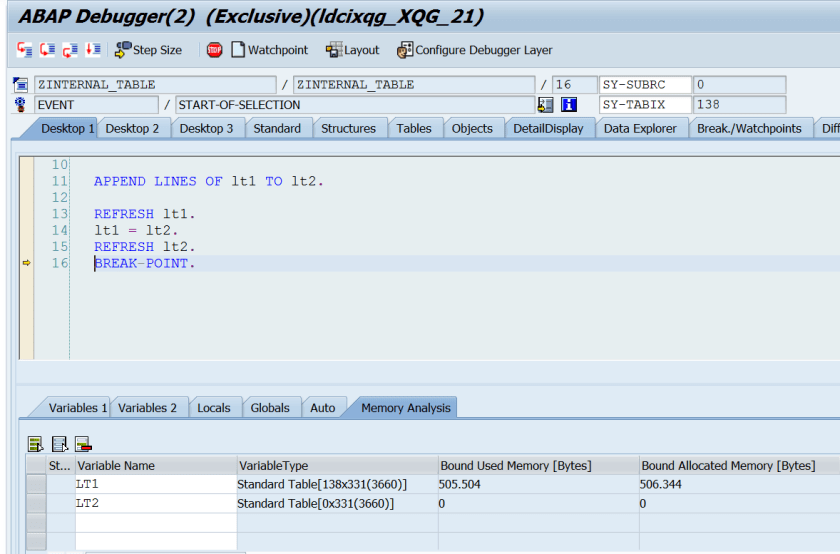This screenshot has height=554, width=840.
Task: Switch to the Locals variables tab
Action: (x=214, y=408)
